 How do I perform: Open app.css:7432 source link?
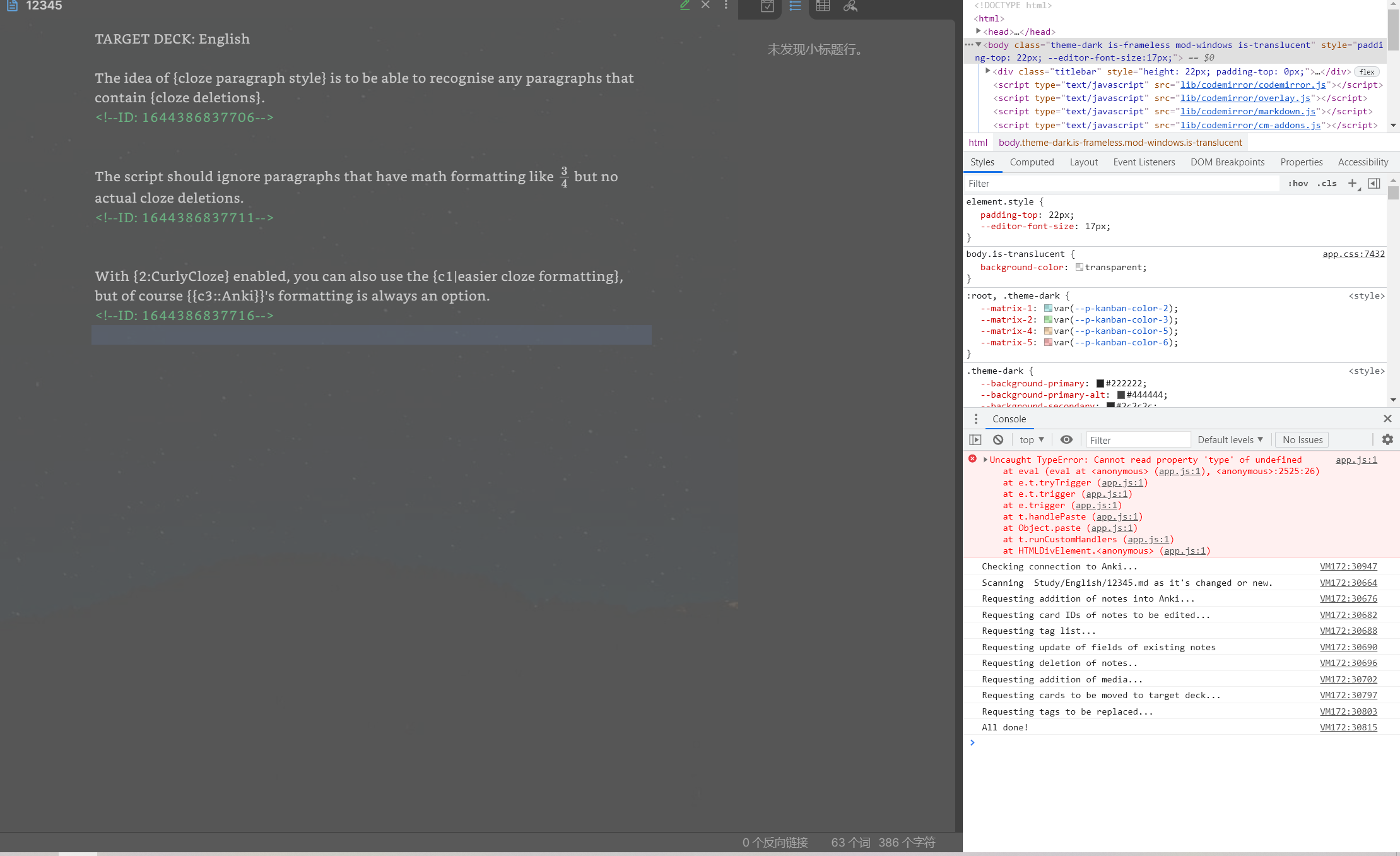(x=1353, y=254)
